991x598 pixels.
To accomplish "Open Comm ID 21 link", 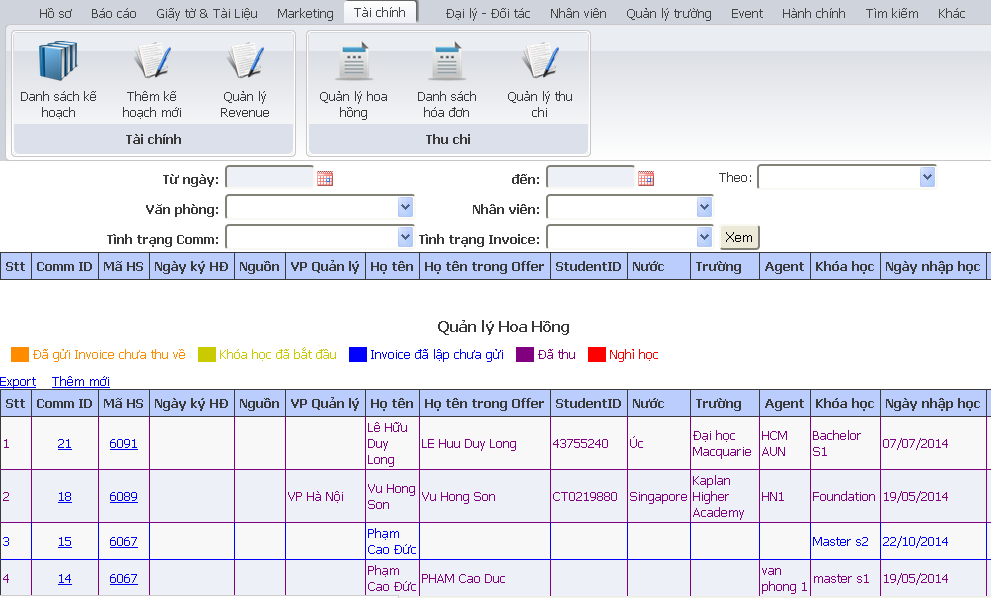I will coord(64,444).
